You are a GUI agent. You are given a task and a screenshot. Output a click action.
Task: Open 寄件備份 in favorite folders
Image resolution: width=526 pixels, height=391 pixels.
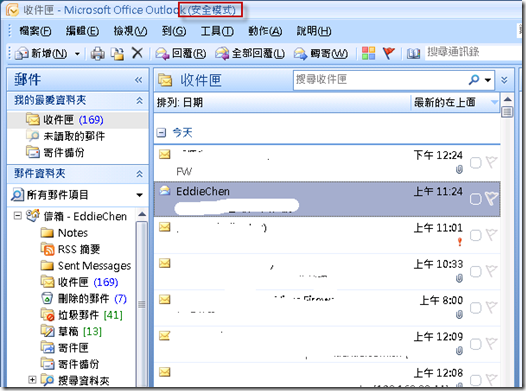pos(55,153)
